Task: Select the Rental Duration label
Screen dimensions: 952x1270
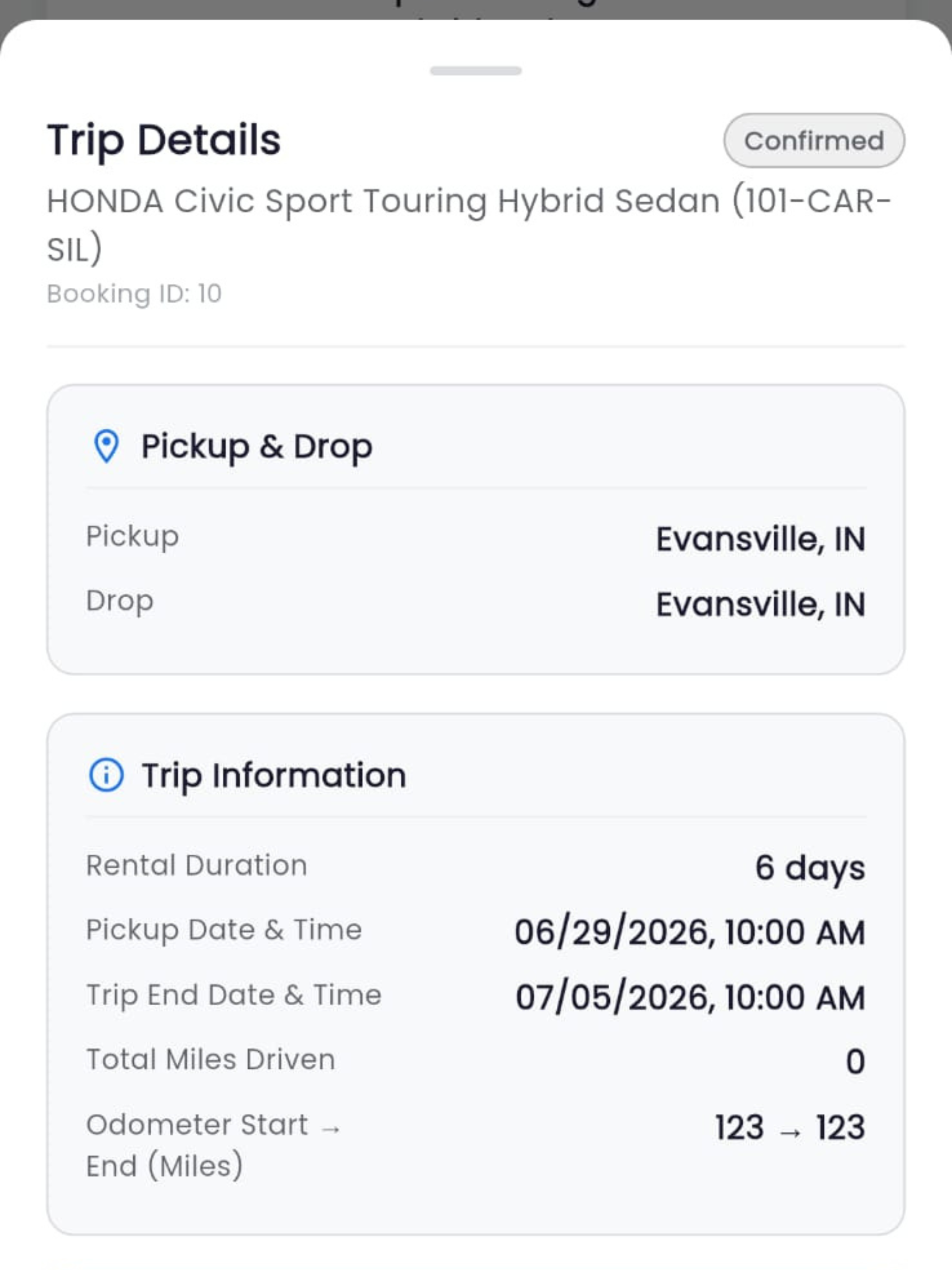Action: (197, 865)
